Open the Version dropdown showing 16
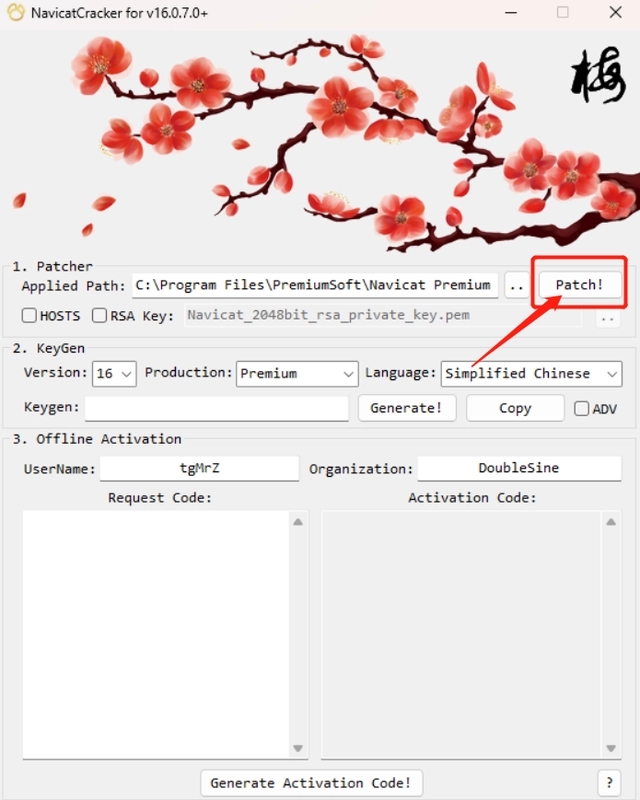640x800 pixels. point(114,374)
